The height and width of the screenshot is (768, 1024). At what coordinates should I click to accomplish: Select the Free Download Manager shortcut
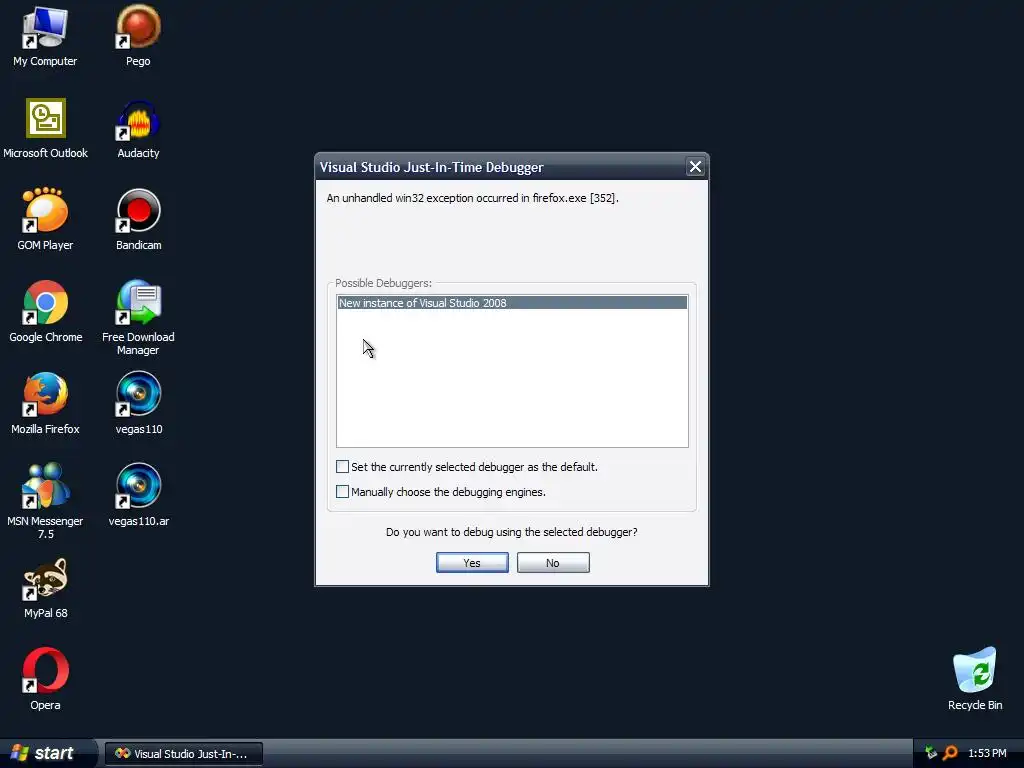138,319
